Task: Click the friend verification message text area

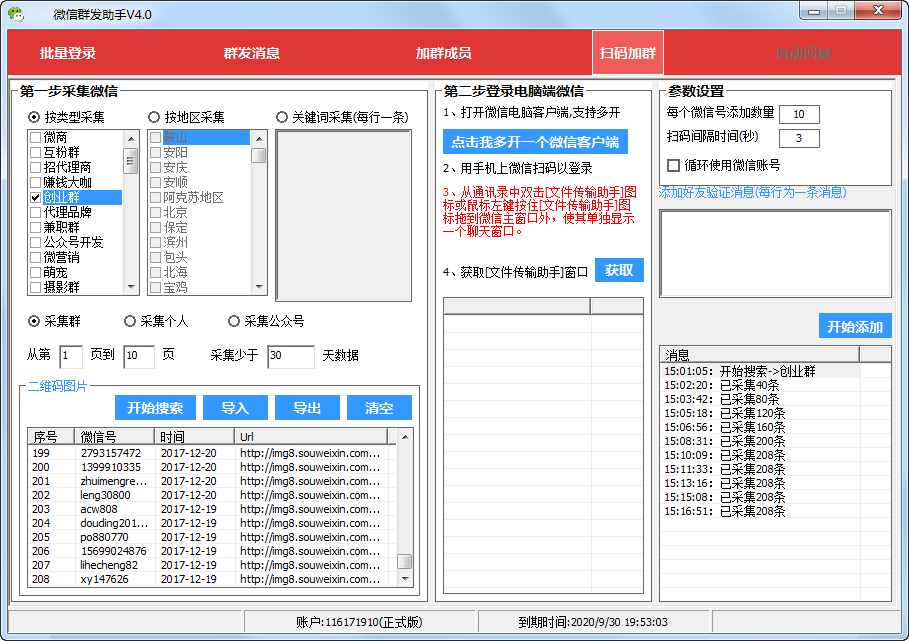Action: coord(775,253)
